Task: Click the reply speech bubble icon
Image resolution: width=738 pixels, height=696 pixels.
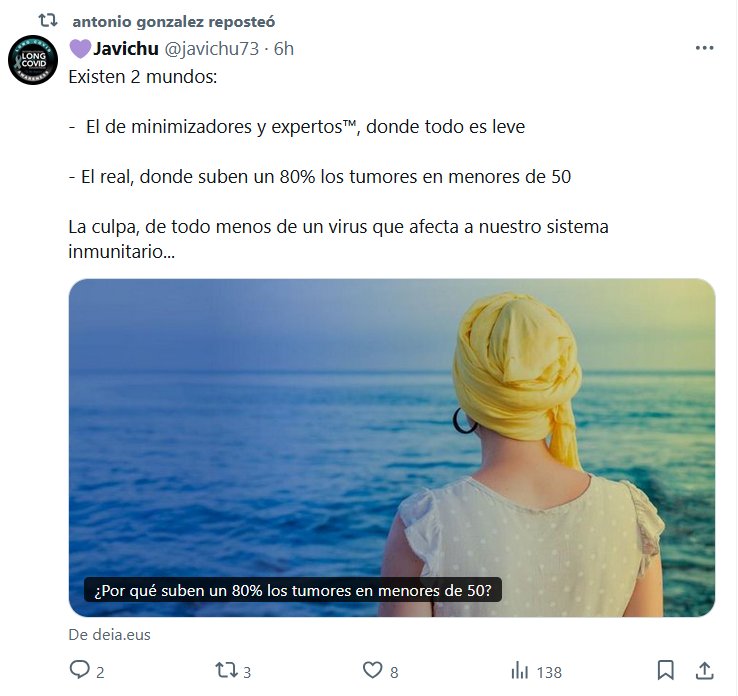Action: (x=80, y=670)
